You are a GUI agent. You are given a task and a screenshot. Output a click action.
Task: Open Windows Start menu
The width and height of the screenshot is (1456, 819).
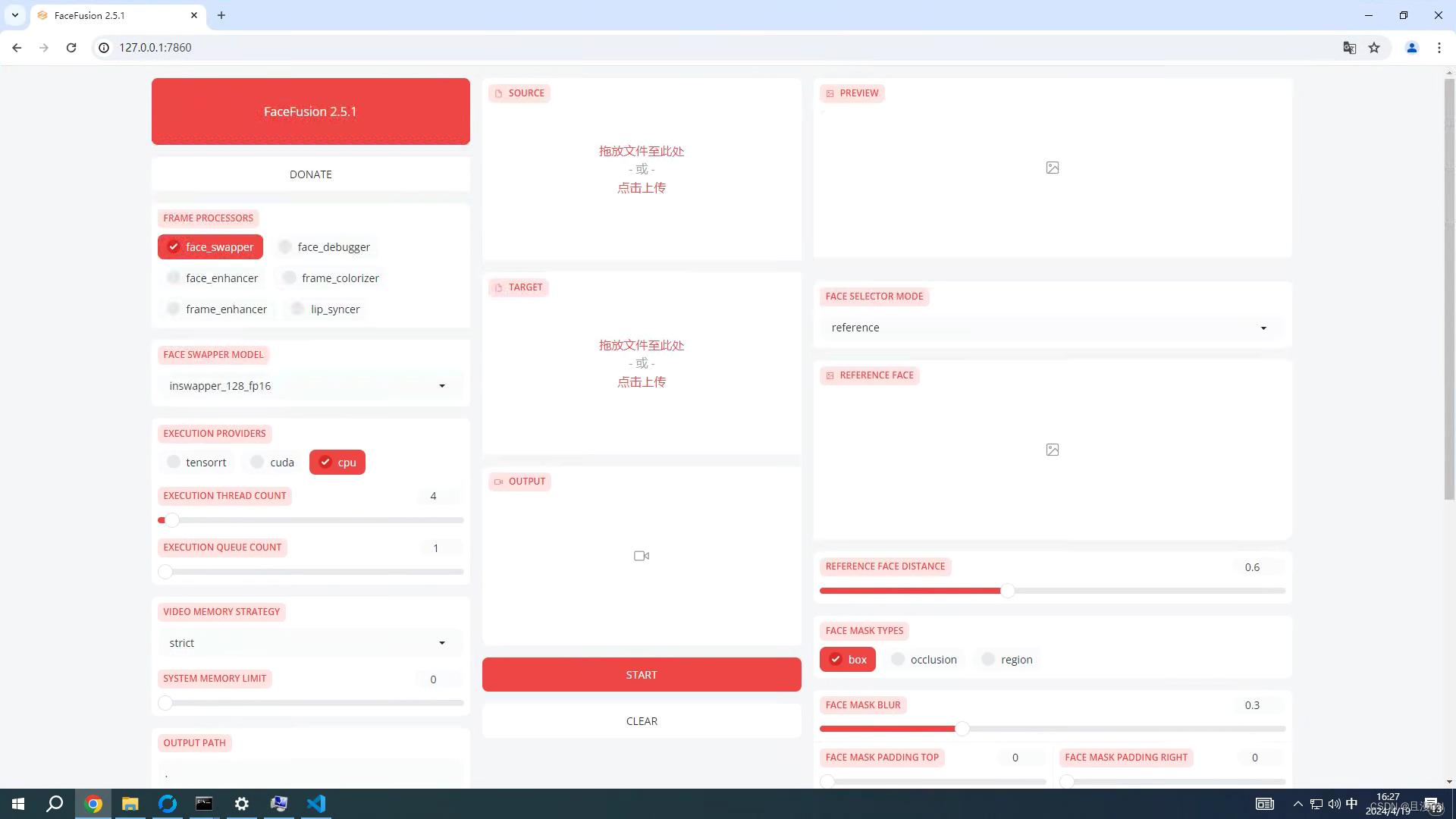point(18,804)
